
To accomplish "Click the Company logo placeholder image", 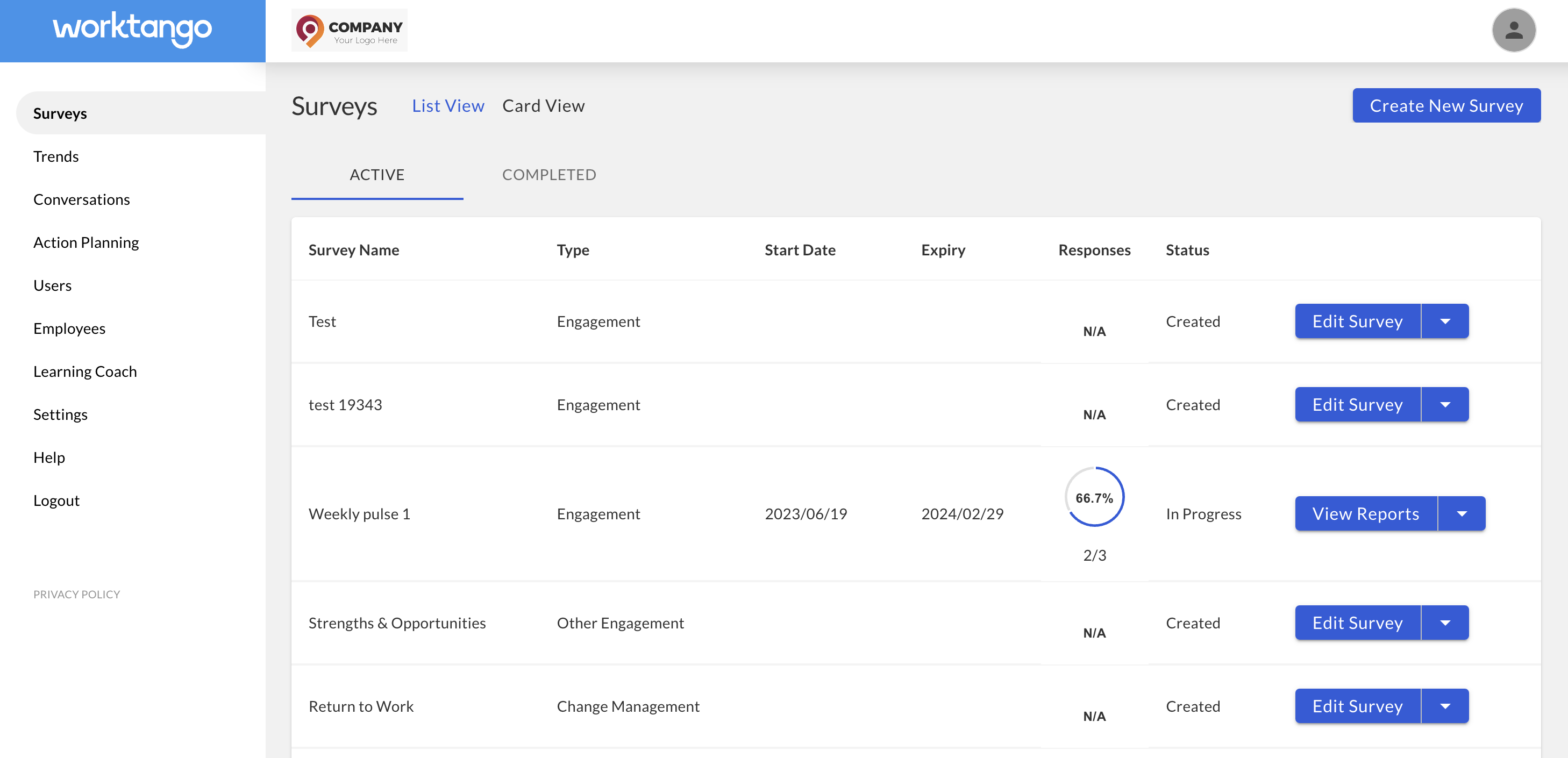I will 349,30.
